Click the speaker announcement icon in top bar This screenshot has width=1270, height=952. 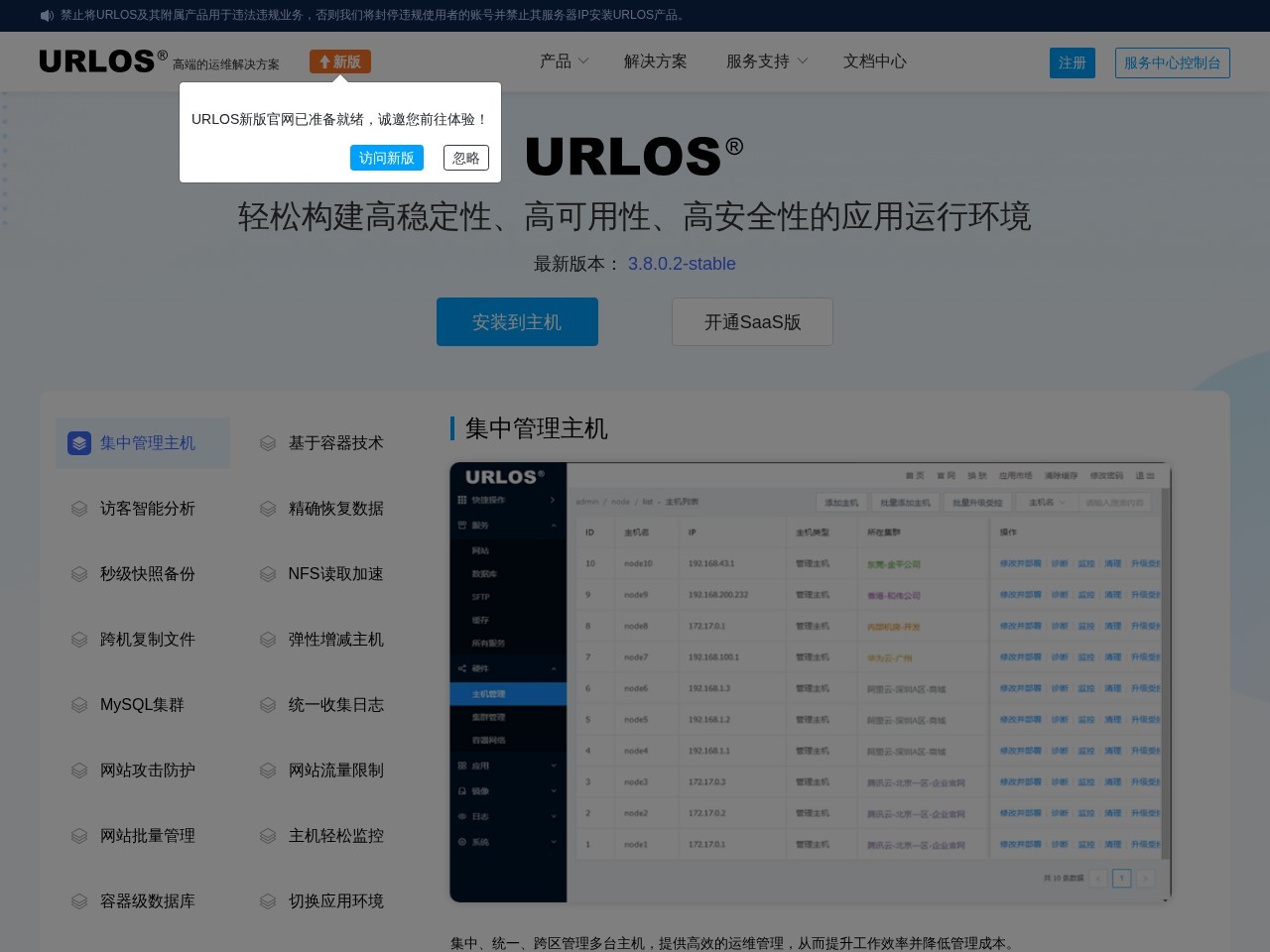pyautogui.click(x=47, y=16)
